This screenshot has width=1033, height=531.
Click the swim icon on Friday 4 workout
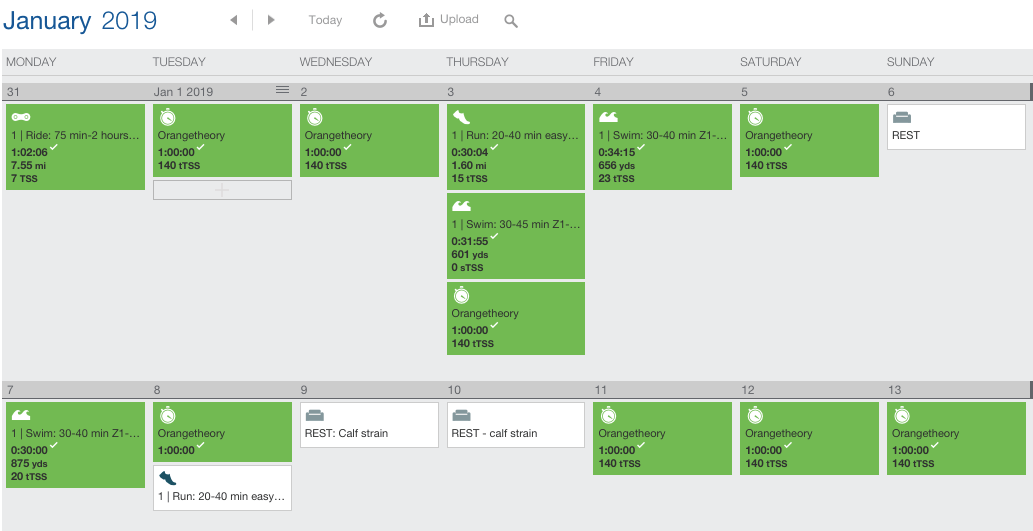tap(608, 117)
